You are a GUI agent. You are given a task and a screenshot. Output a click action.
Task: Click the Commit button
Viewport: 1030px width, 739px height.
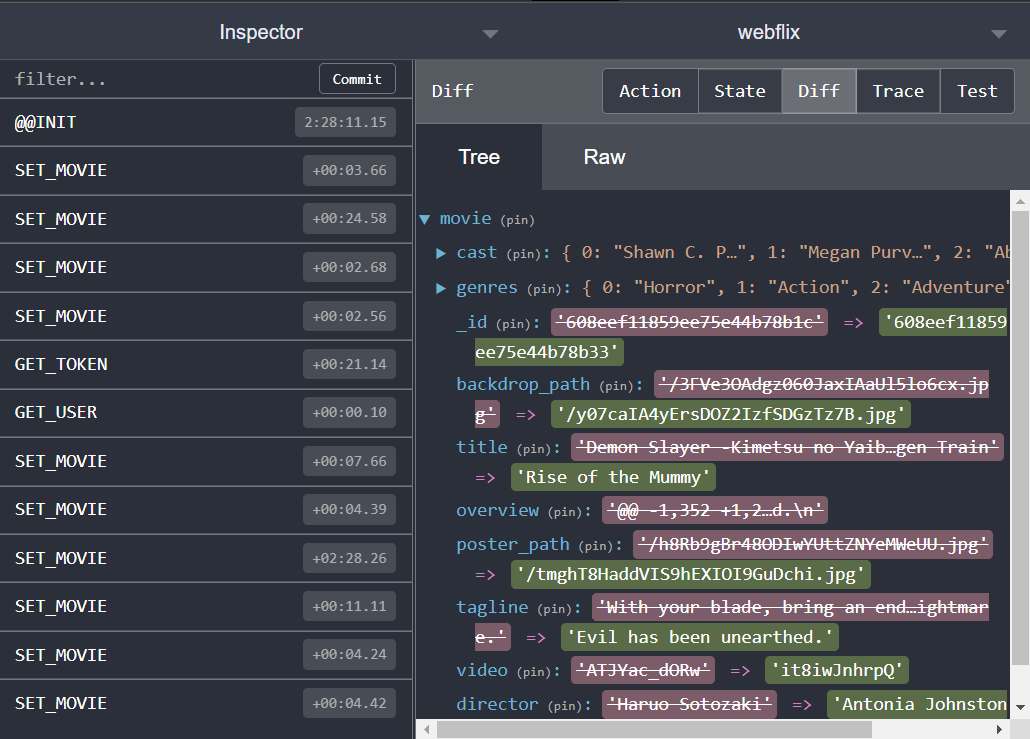tap(357, 78)
